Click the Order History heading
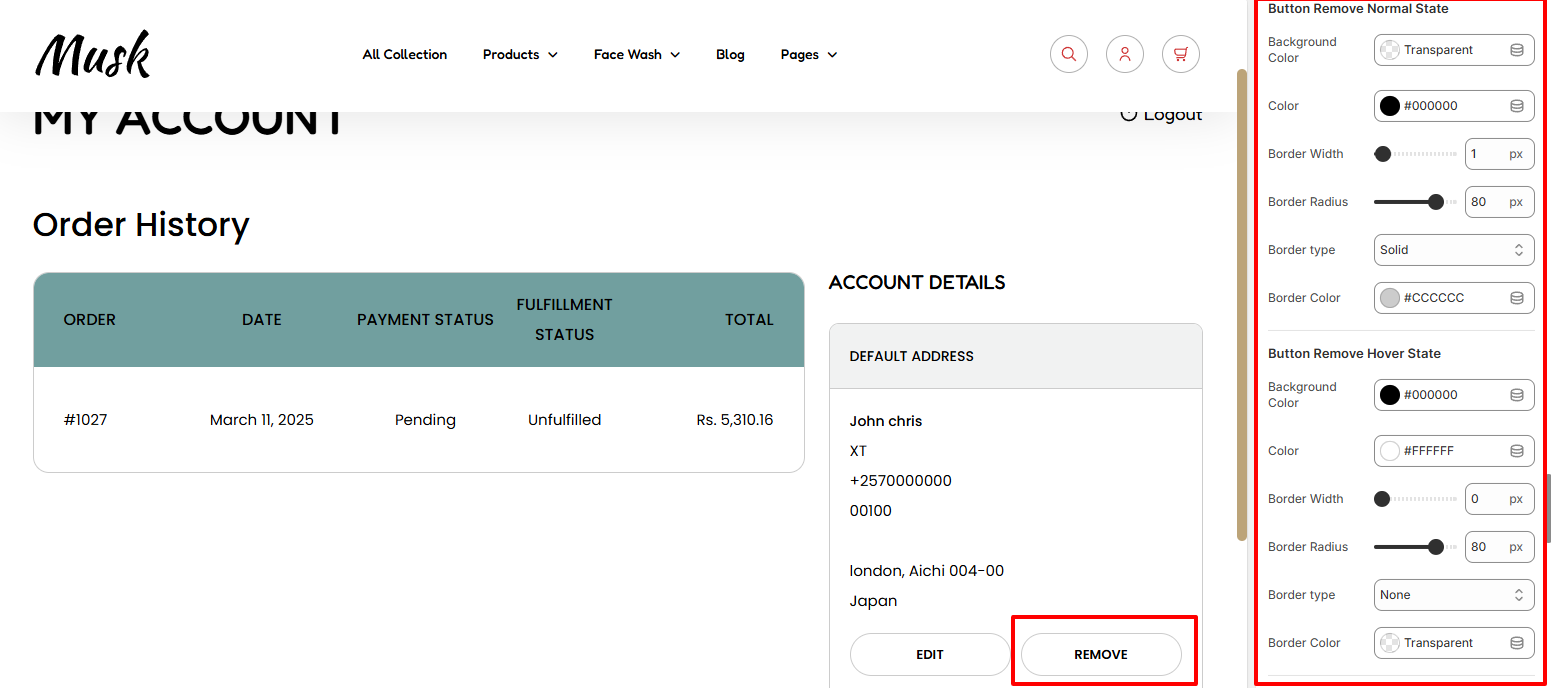This screenshot has width=1551, height=688. click(141, 224)
